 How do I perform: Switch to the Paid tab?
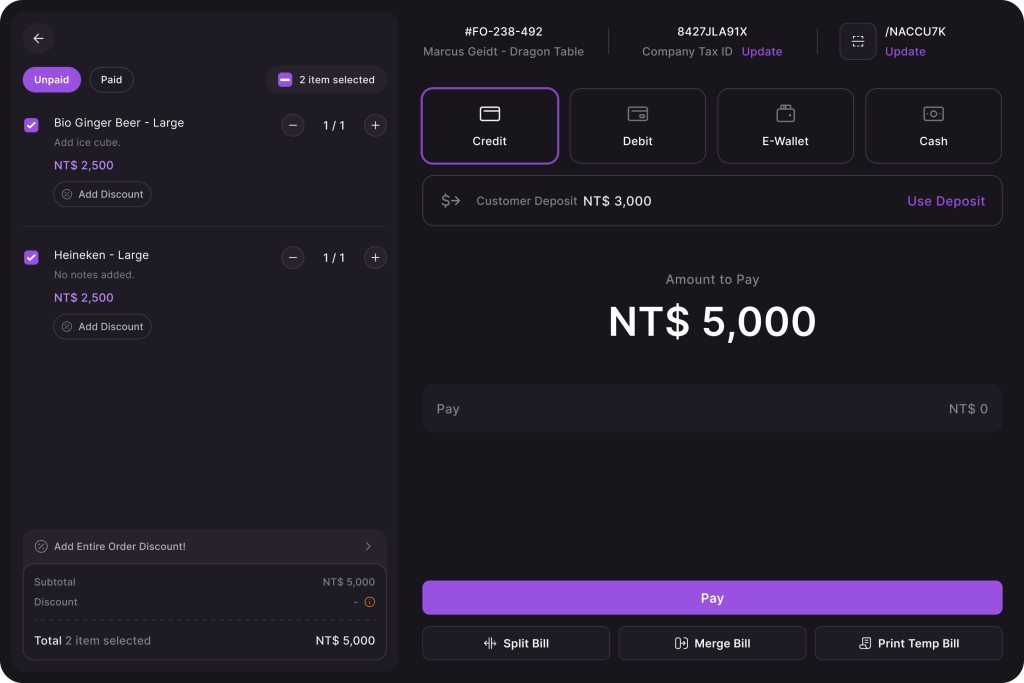tap(111, 80)
